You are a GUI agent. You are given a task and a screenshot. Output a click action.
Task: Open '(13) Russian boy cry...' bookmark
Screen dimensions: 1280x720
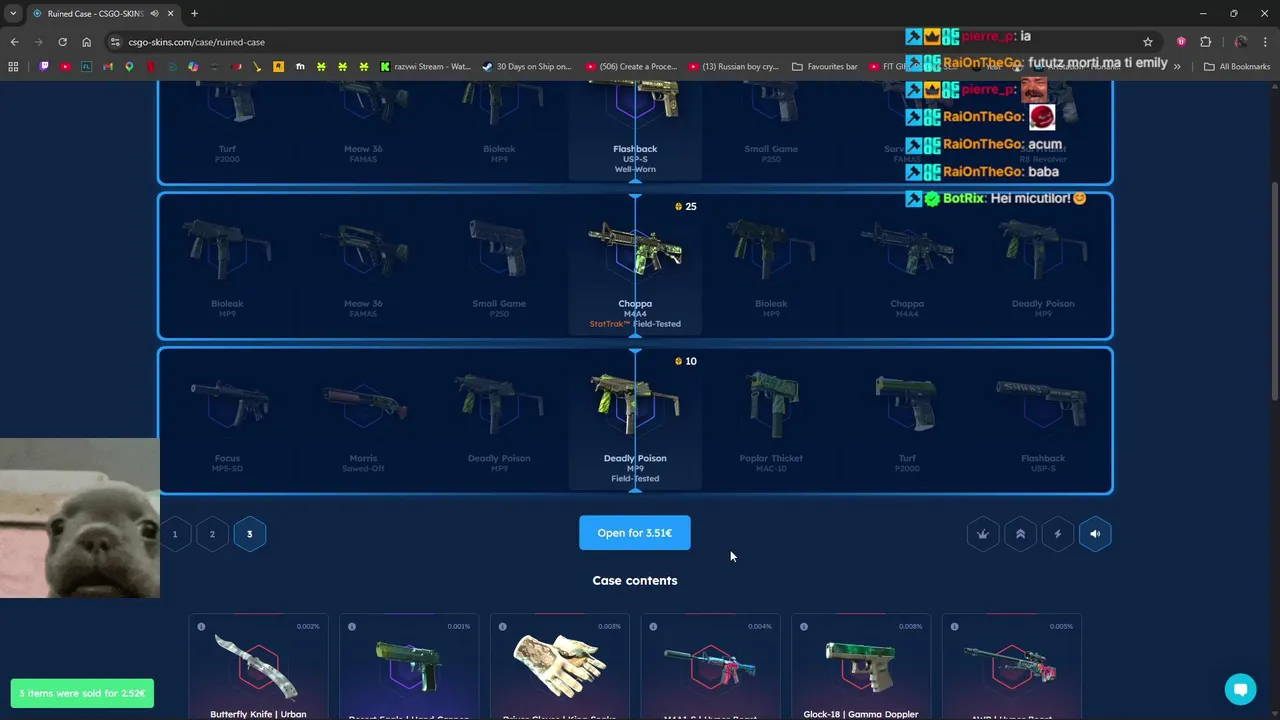point(733,67)
